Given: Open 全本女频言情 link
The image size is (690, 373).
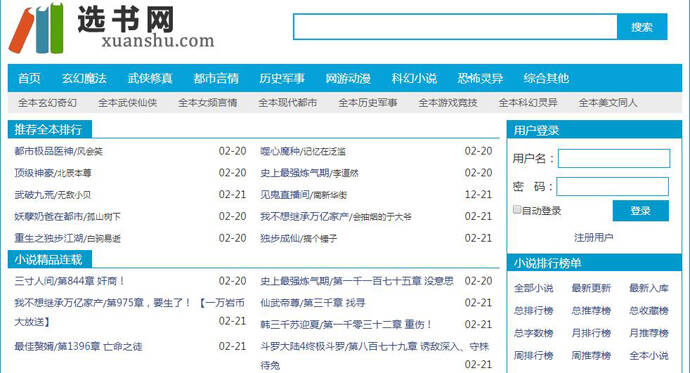Looking at the screenshot, I should (207, 103).
